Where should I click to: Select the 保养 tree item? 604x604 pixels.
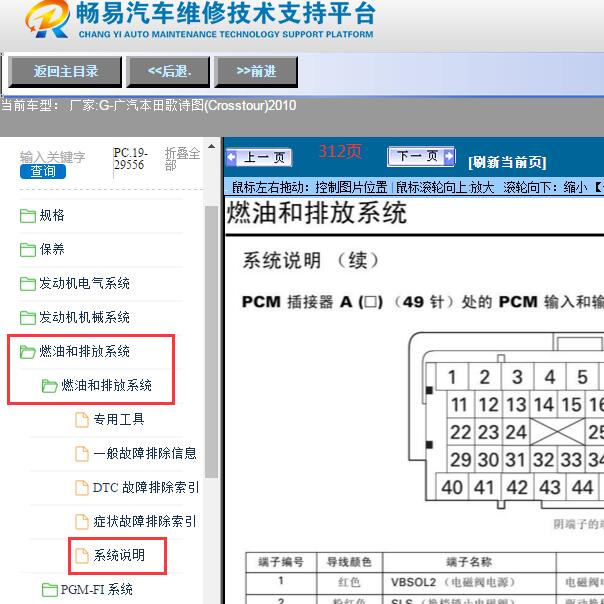point(52,249)
